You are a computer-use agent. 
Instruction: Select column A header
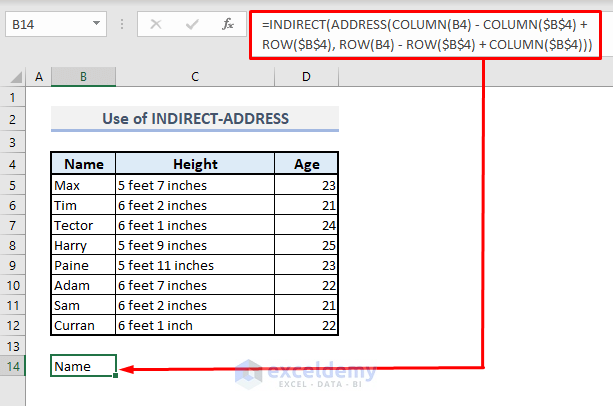[x=39, y=77]
